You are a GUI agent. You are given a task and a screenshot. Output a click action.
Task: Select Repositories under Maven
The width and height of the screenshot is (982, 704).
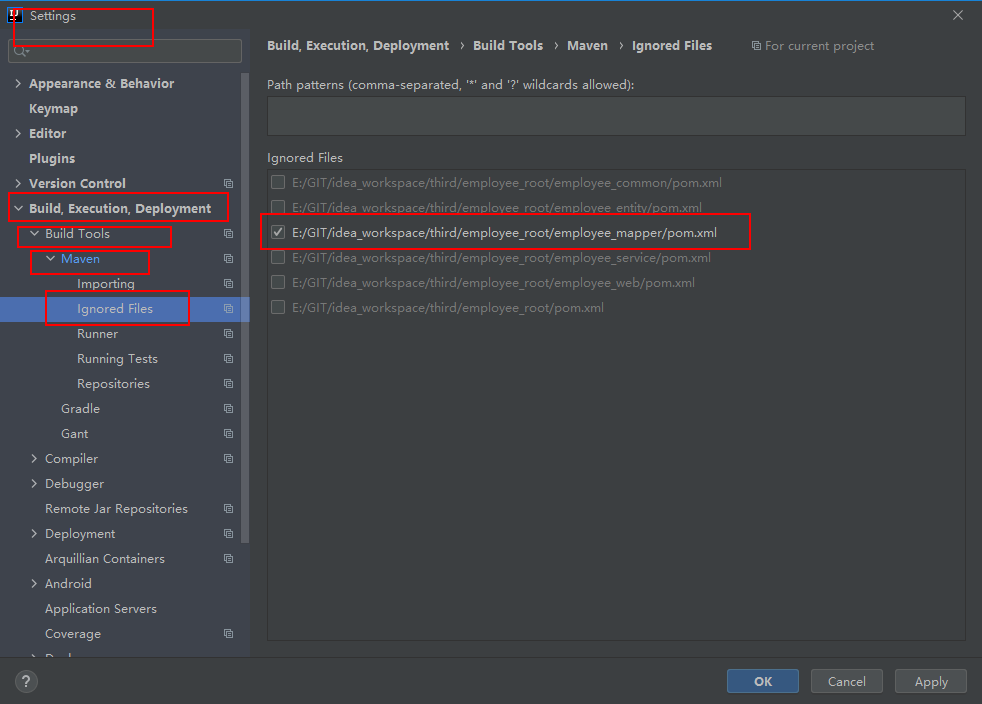point(113,383)
